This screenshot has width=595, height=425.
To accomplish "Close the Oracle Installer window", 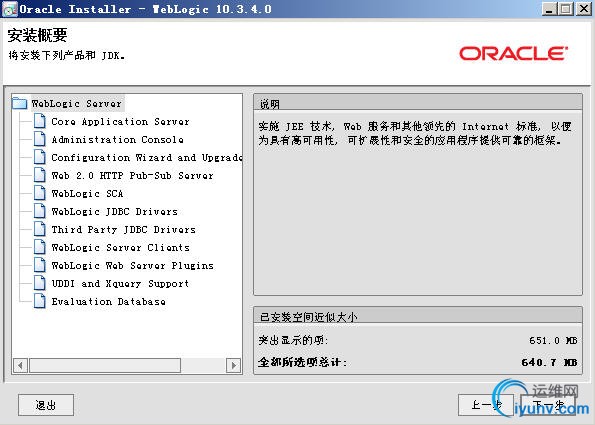I will coord(584,9).
